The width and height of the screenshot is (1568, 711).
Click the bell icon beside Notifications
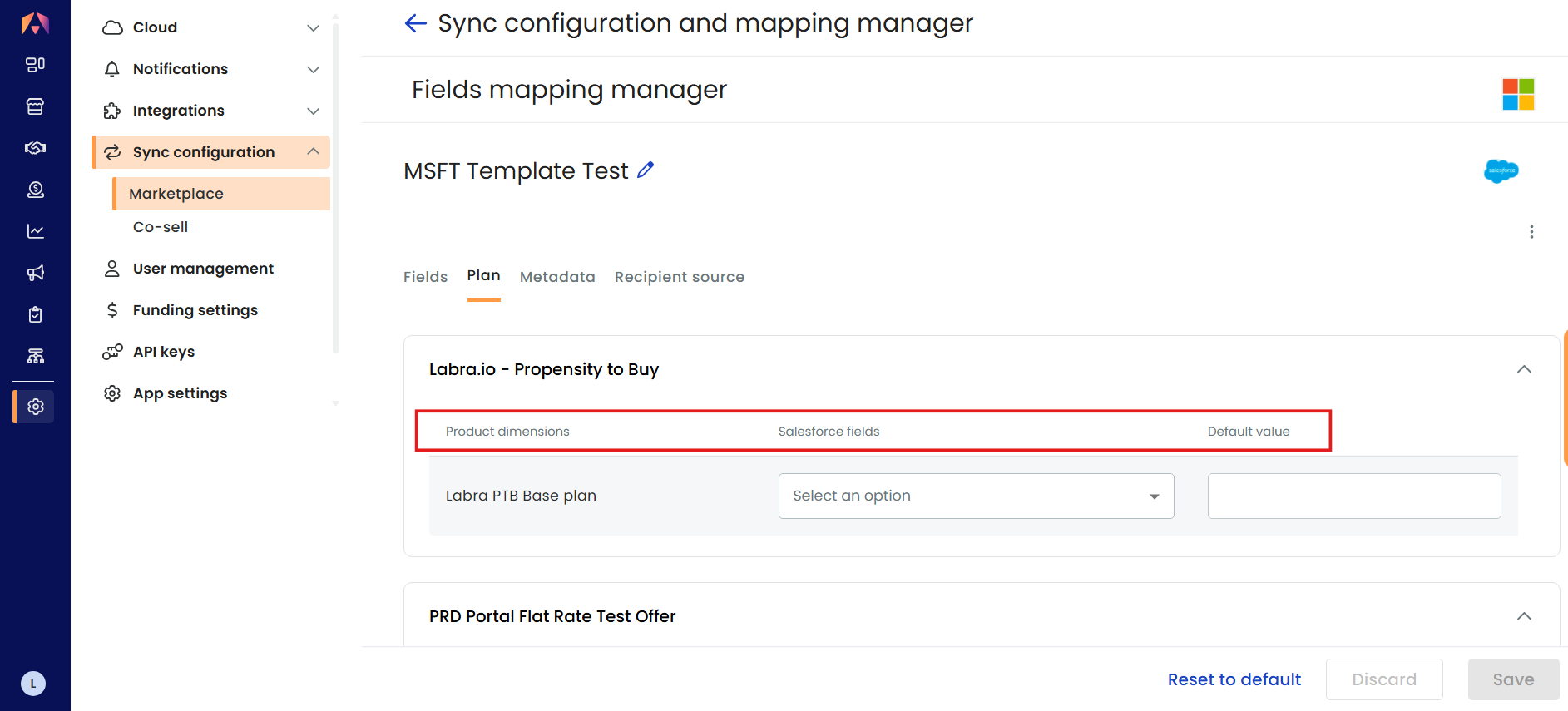112,69
